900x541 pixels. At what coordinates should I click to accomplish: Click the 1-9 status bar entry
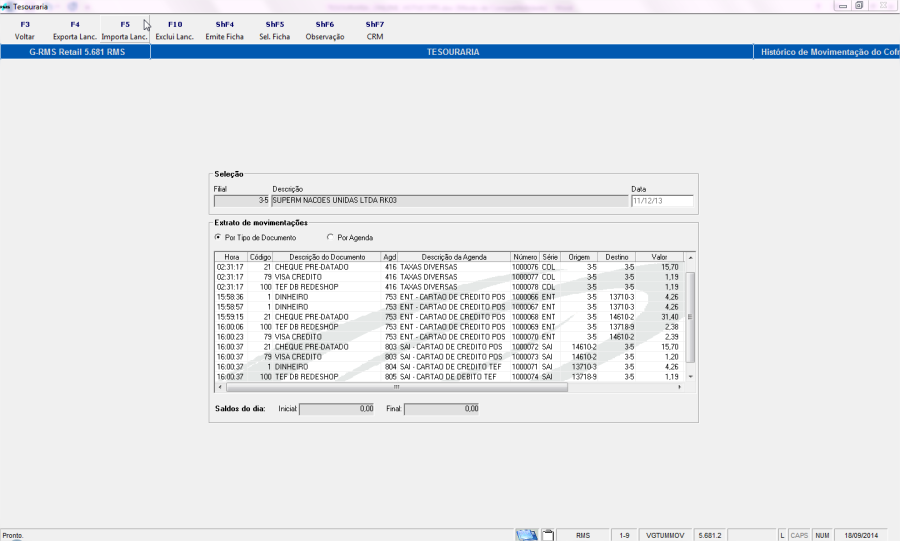[624, 535]
